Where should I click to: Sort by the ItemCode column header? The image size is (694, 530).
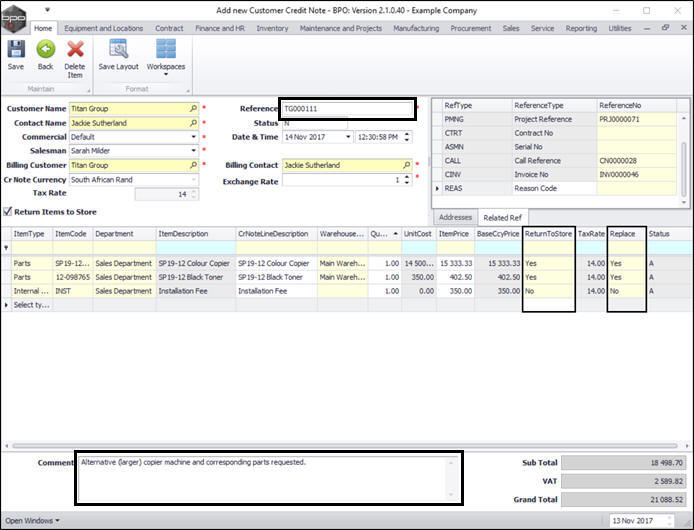(x=72, y=234)
